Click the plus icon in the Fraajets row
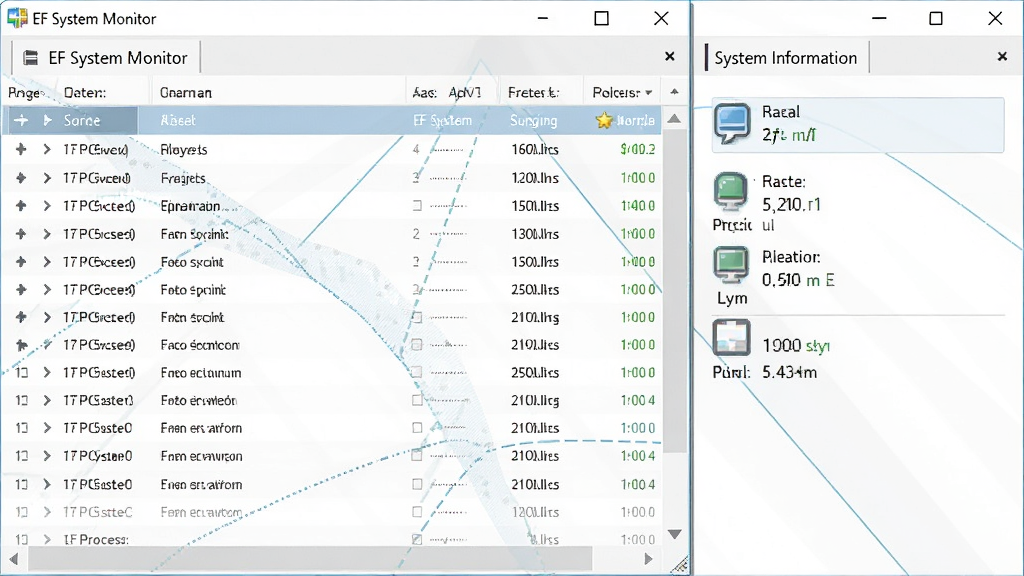 tap(21, 178)
